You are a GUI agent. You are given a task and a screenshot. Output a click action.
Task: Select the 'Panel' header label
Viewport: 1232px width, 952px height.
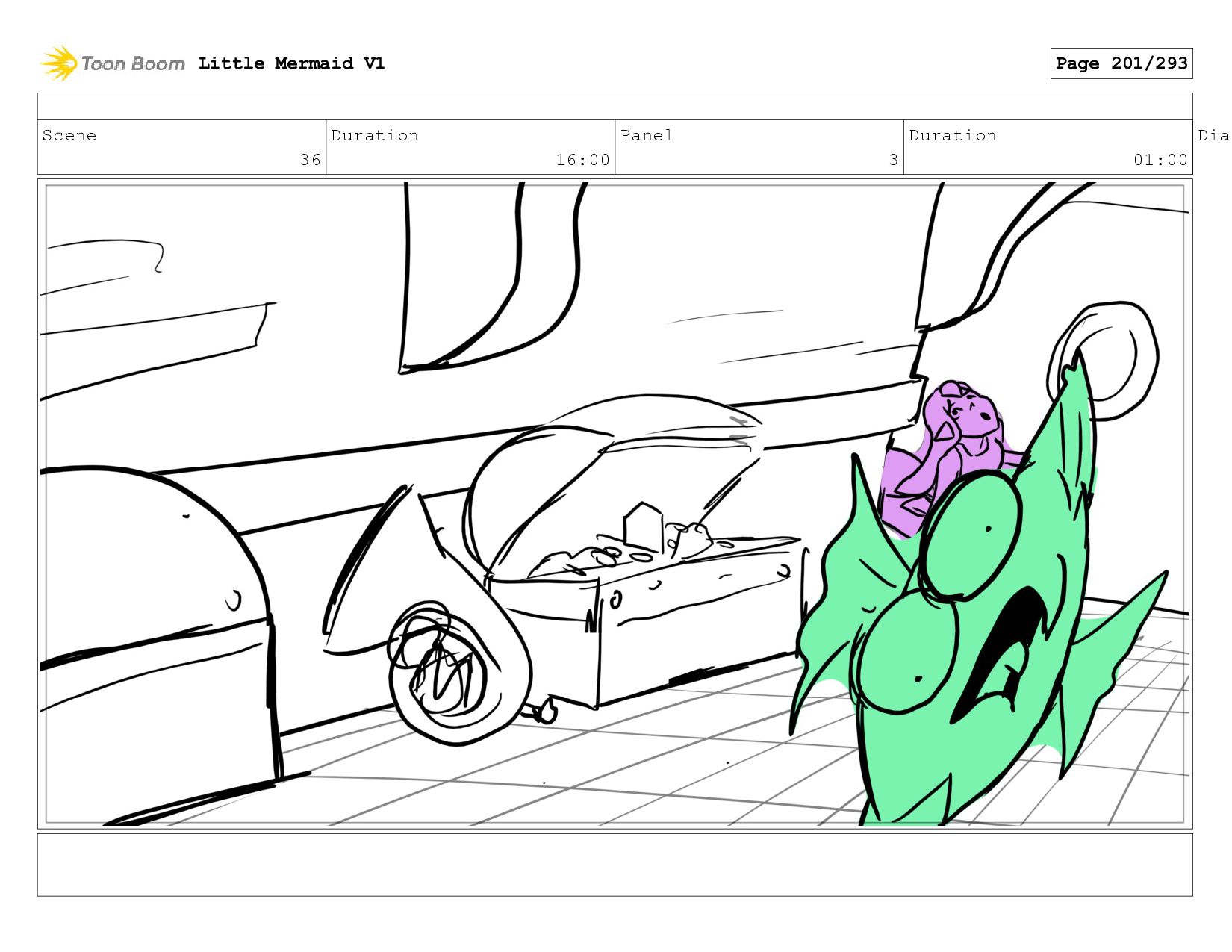(647, 135)
